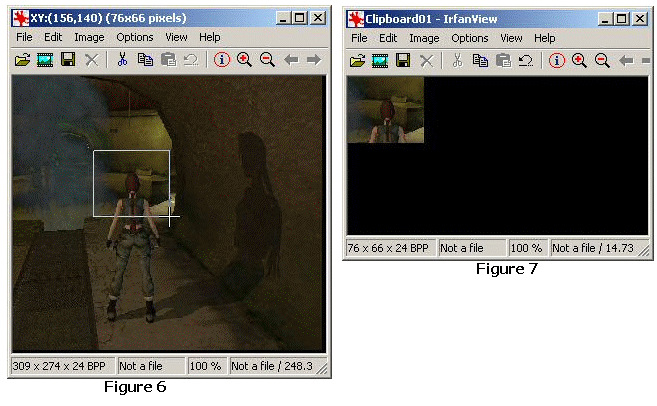The height and width of the screenshot is (406, 657).
Task: Click delete X icon in left window toolbar
Action: point(91,60)
